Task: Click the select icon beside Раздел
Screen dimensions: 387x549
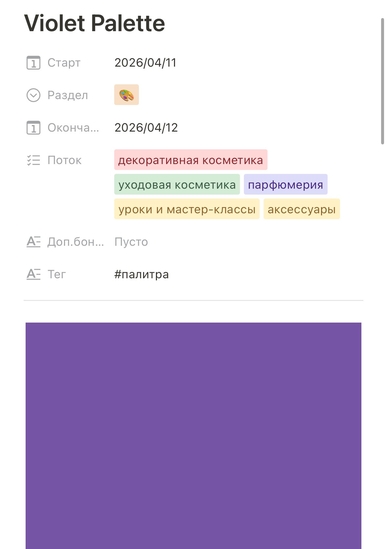Action: click(x=33, y=95)
